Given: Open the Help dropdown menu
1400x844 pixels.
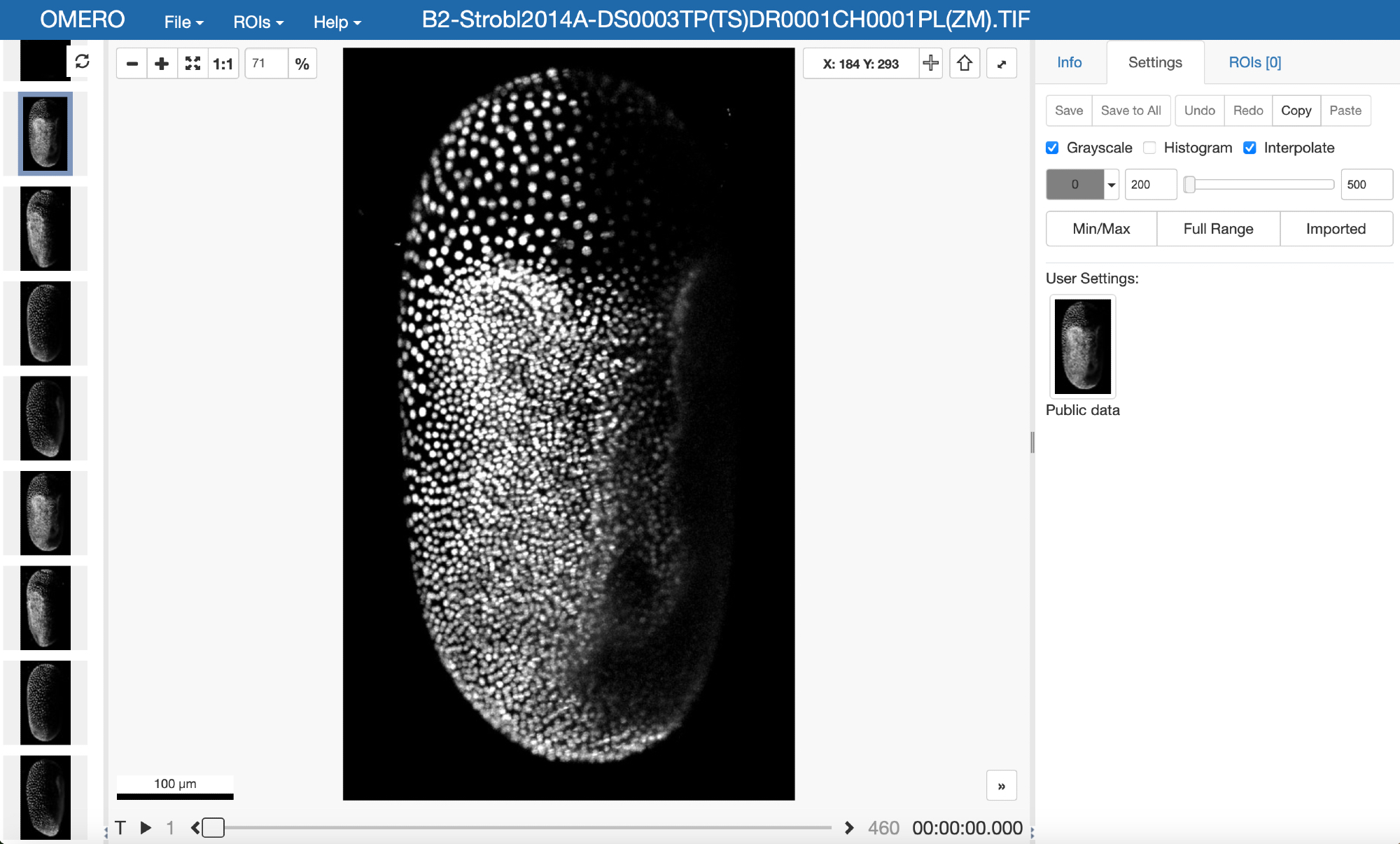Looking at the screenshot, I should (337, 22).
